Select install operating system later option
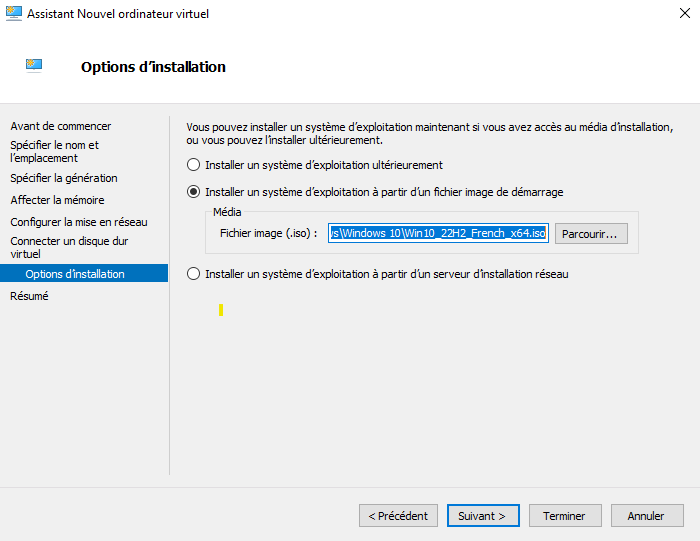 pyautogui.click(x=194, y=165)
